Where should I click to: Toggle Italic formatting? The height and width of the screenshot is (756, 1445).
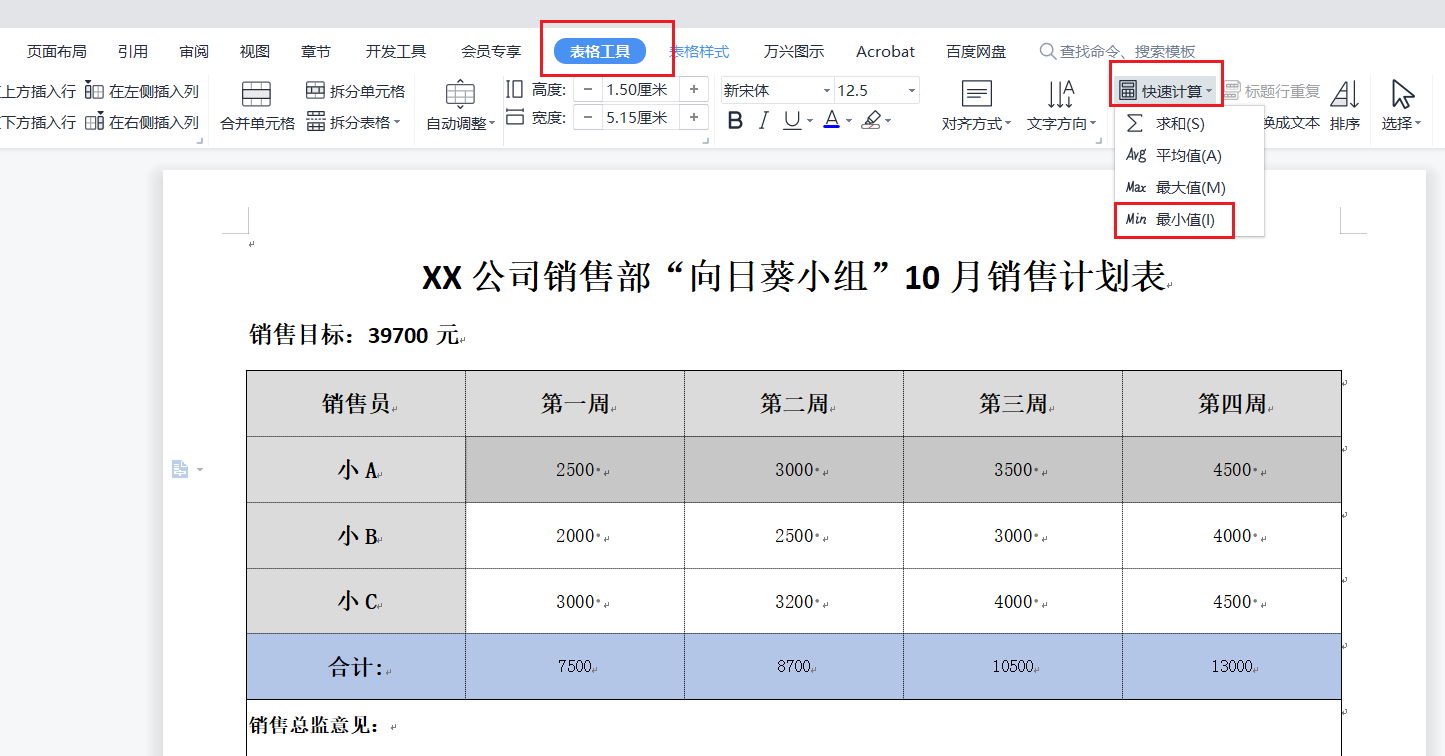click(x=764, y=121)
